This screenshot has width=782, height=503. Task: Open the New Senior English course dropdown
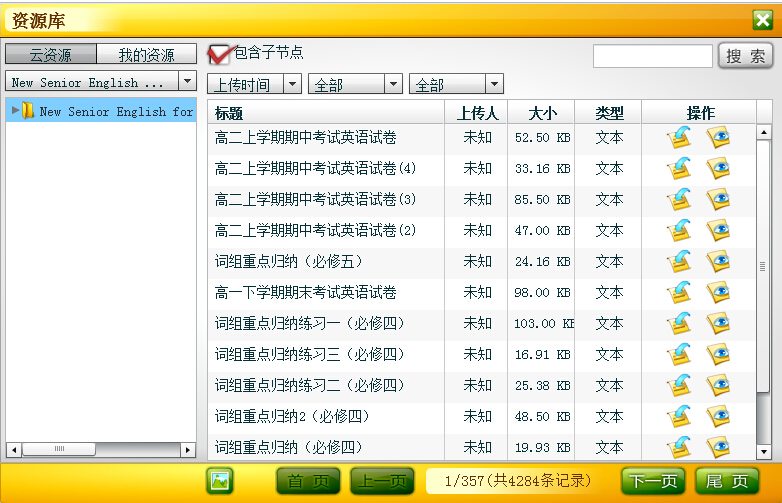coord(101,82)
